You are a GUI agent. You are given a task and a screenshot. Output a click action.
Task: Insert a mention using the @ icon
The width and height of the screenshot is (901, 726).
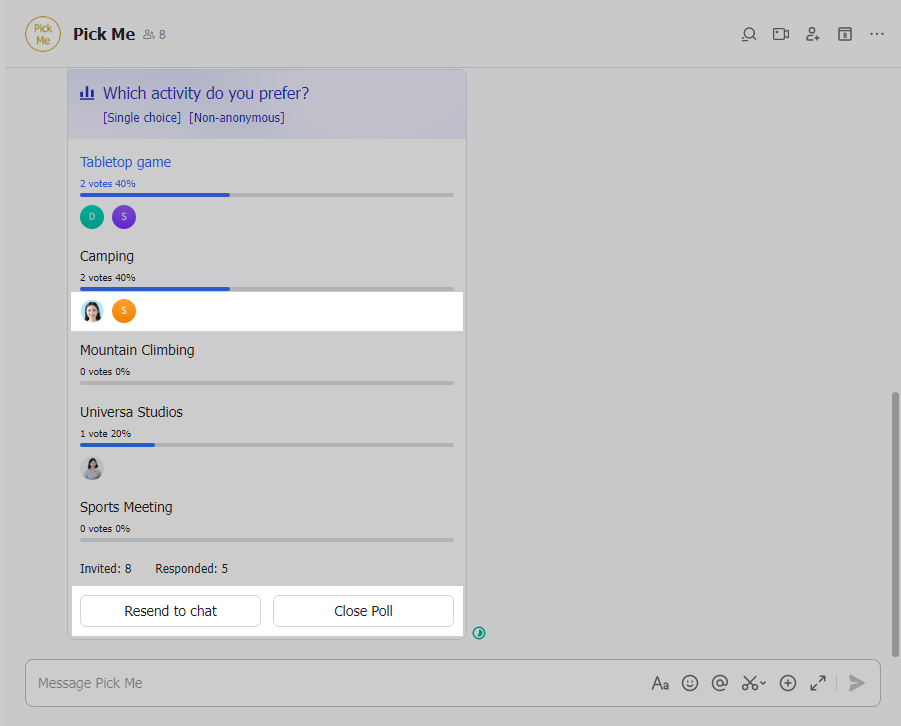tap(719, 683)
